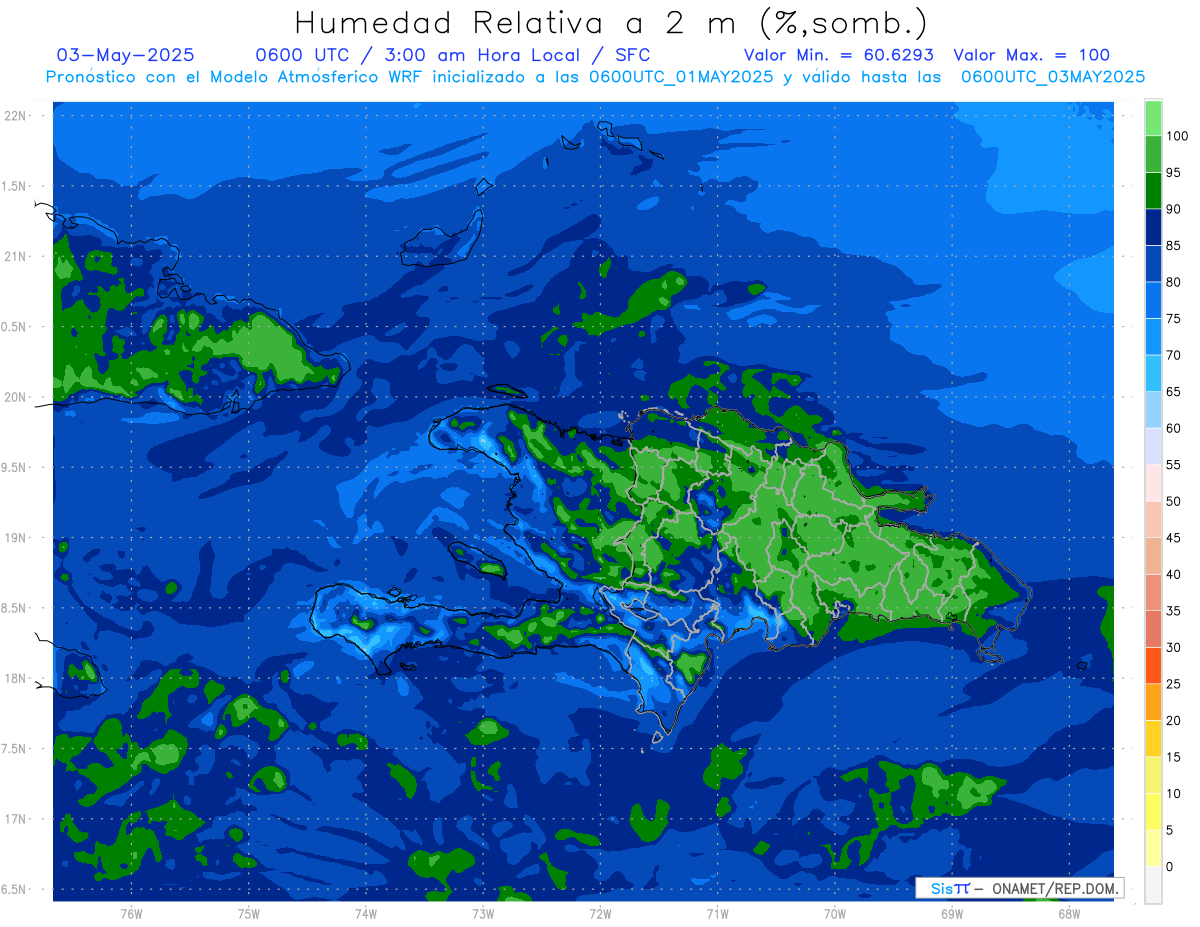Click legend value label "85"
This screenshot has height=927, width=1200.
1173,245
